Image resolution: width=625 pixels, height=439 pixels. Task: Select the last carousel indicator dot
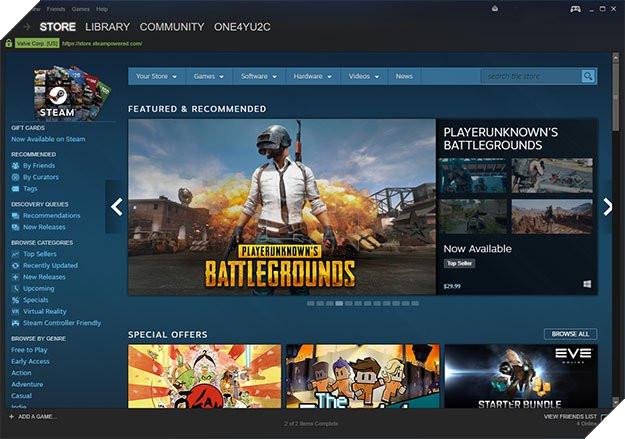click(415, 303)
